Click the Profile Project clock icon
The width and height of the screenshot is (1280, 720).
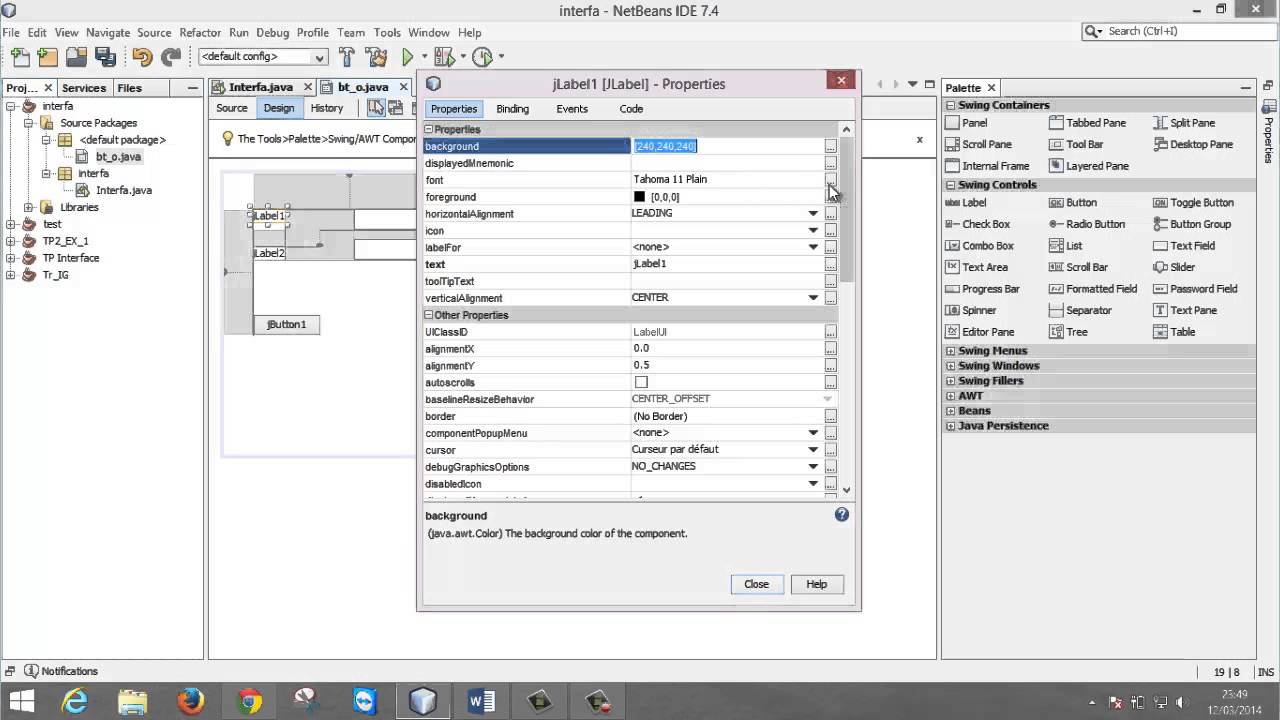483,57
